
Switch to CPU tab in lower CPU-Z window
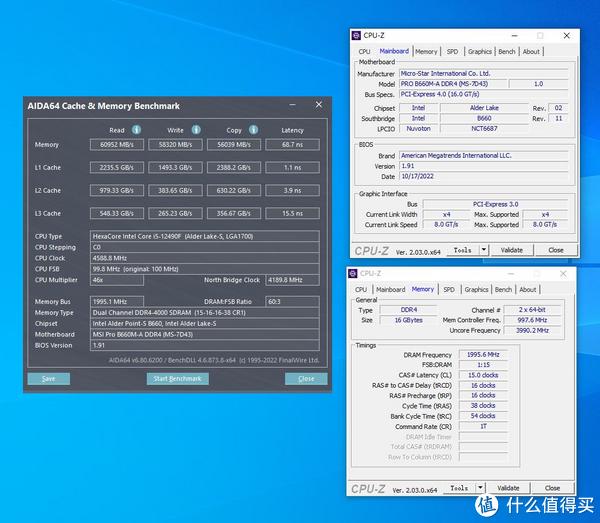(x=360, y=290)
